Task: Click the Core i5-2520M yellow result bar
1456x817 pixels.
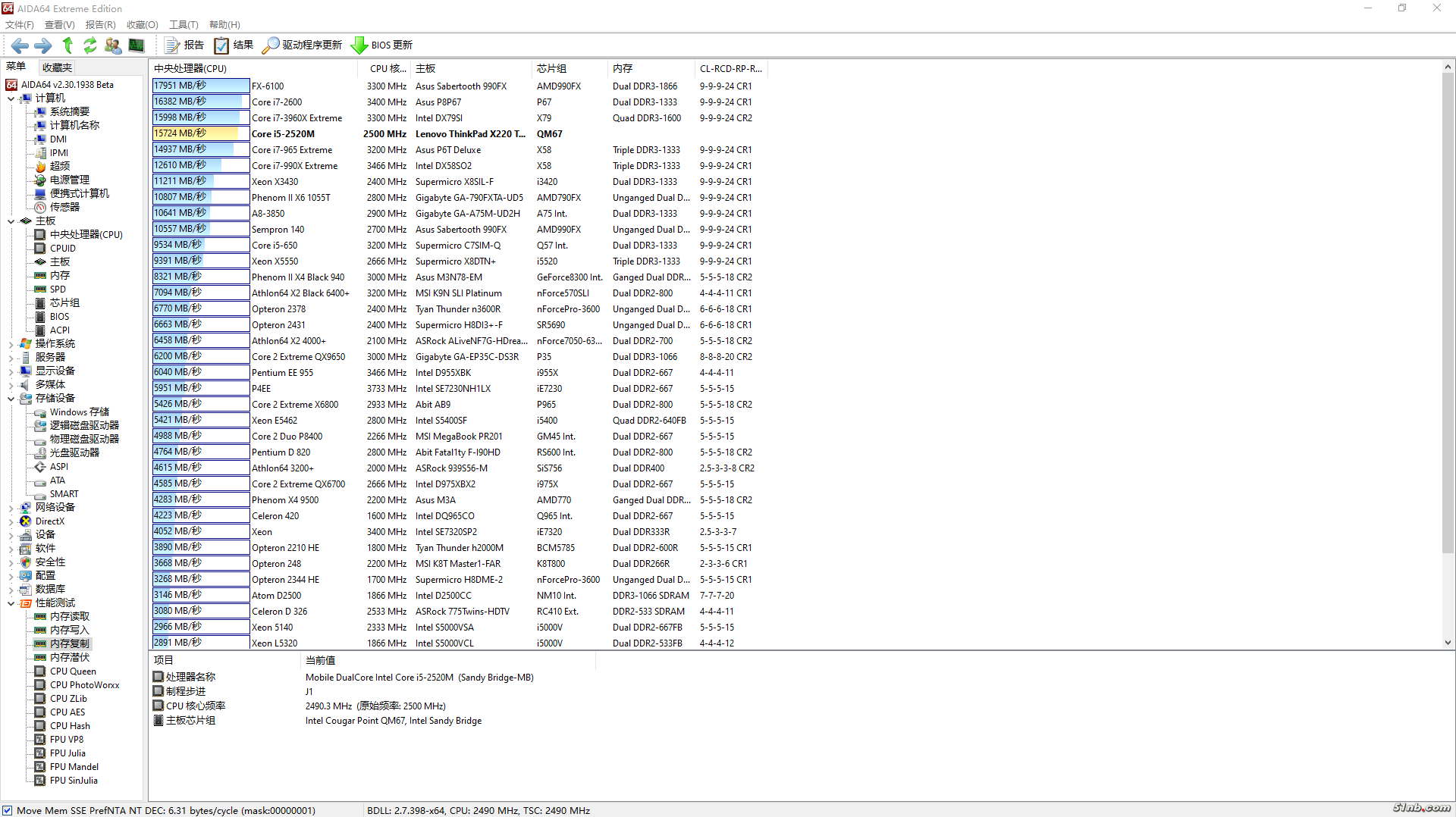Action: [x=201, y=133]
